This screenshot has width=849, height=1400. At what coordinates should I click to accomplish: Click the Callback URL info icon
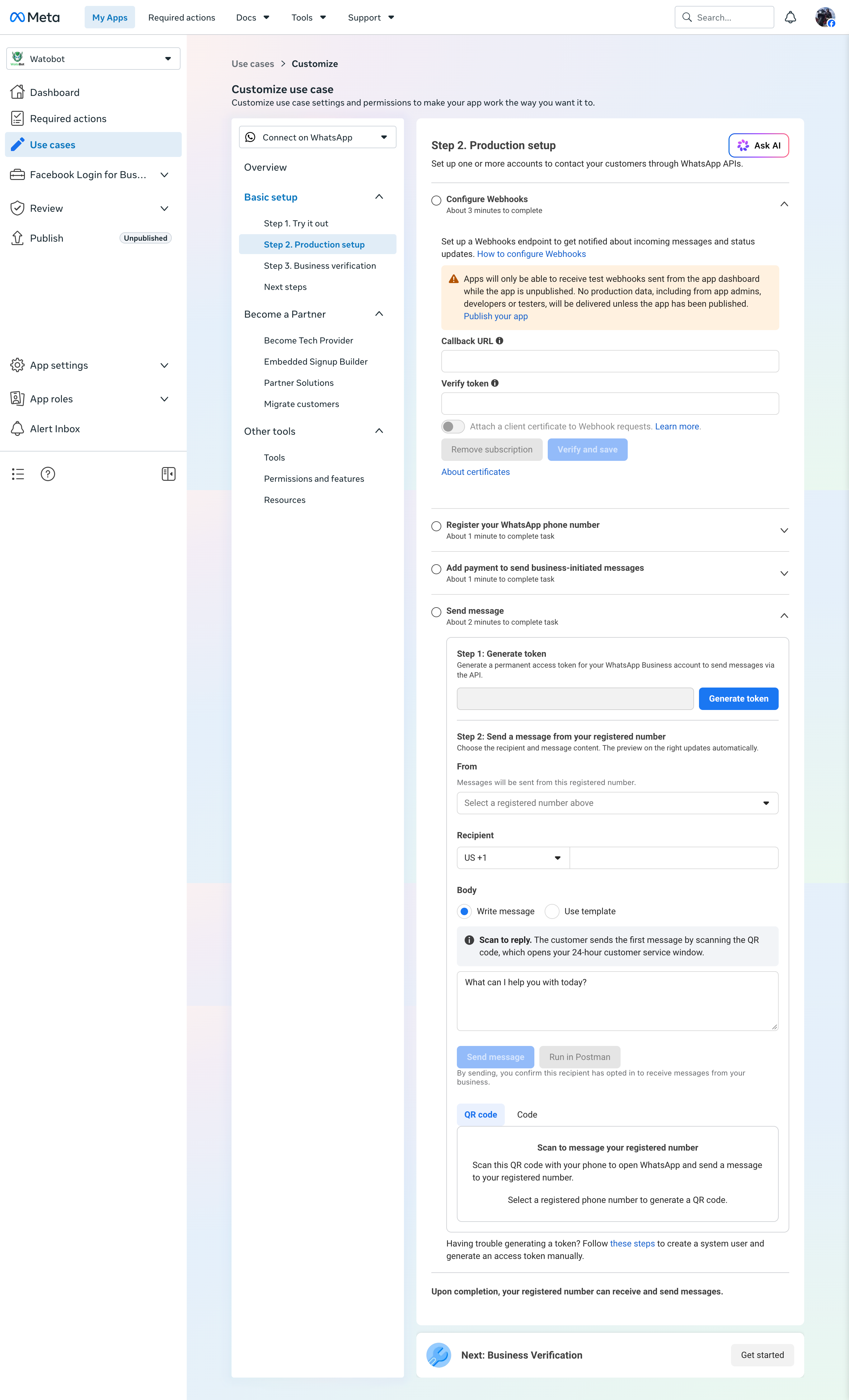(500, 341)
